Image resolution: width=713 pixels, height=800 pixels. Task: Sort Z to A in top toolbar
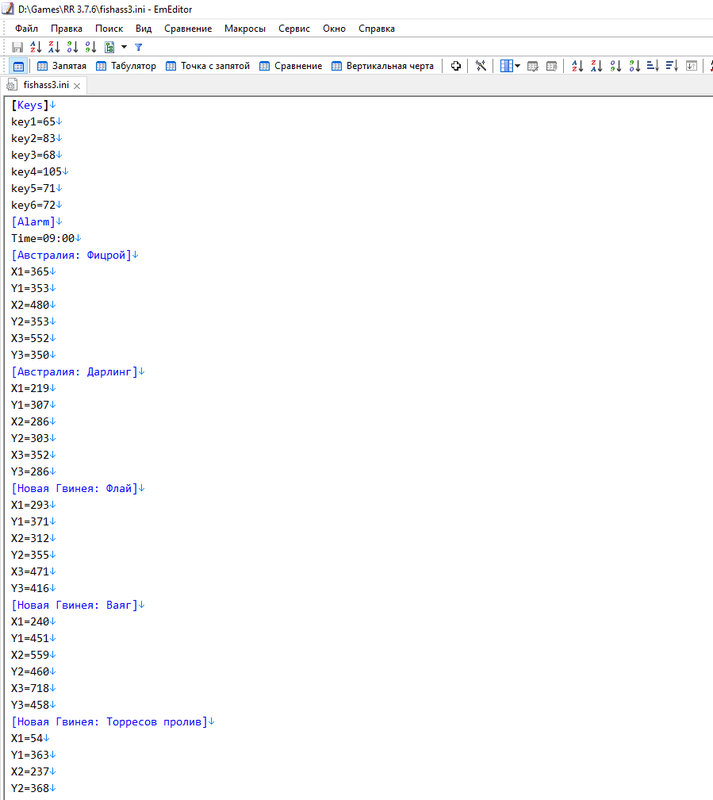(54, 47)
